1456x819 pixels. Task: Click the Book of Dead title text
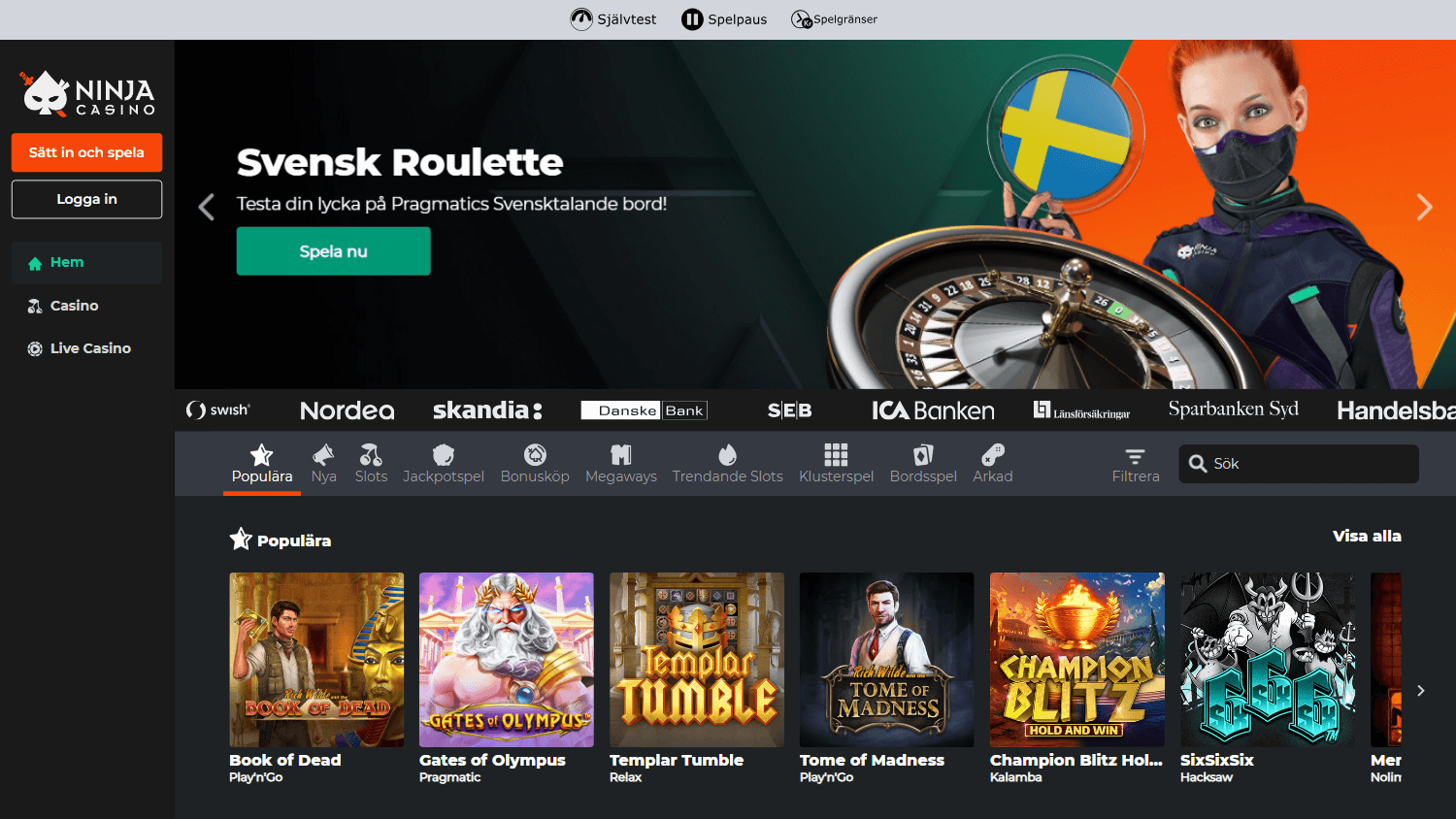(285, 760)
